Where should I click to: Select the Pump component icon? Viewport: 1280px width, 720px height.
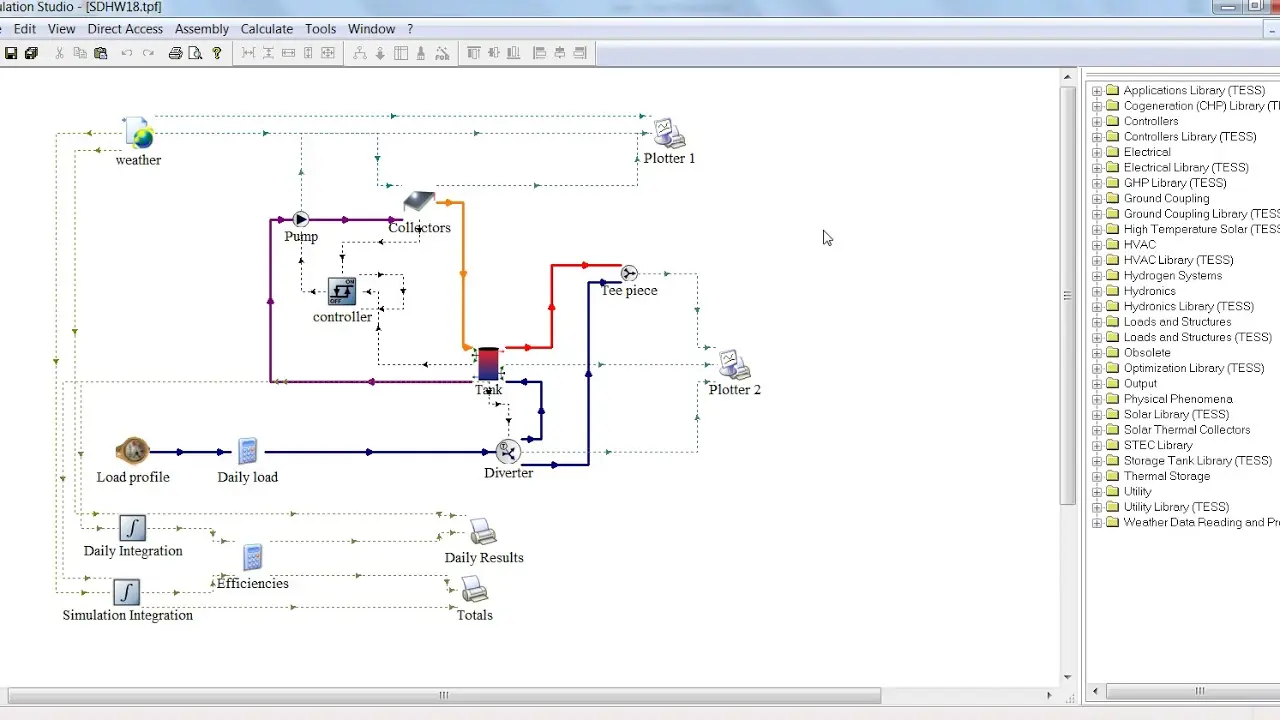[300, 219]
